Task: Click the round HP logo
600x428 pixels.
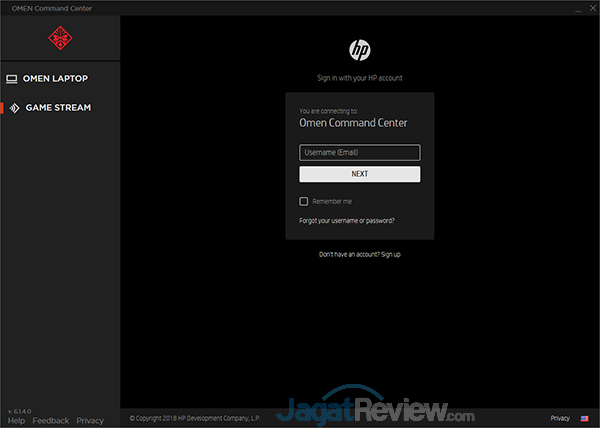Action: (359, 51)
